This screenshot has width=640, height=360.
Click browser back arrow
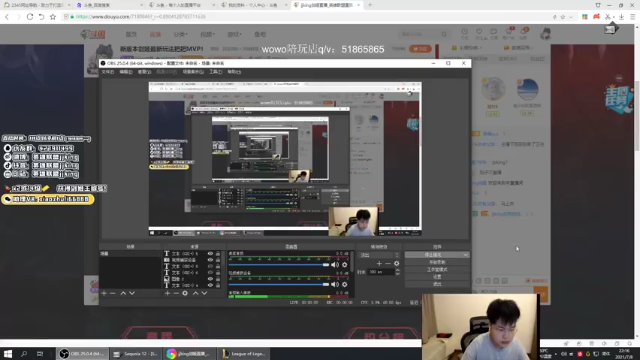(7, 17)
